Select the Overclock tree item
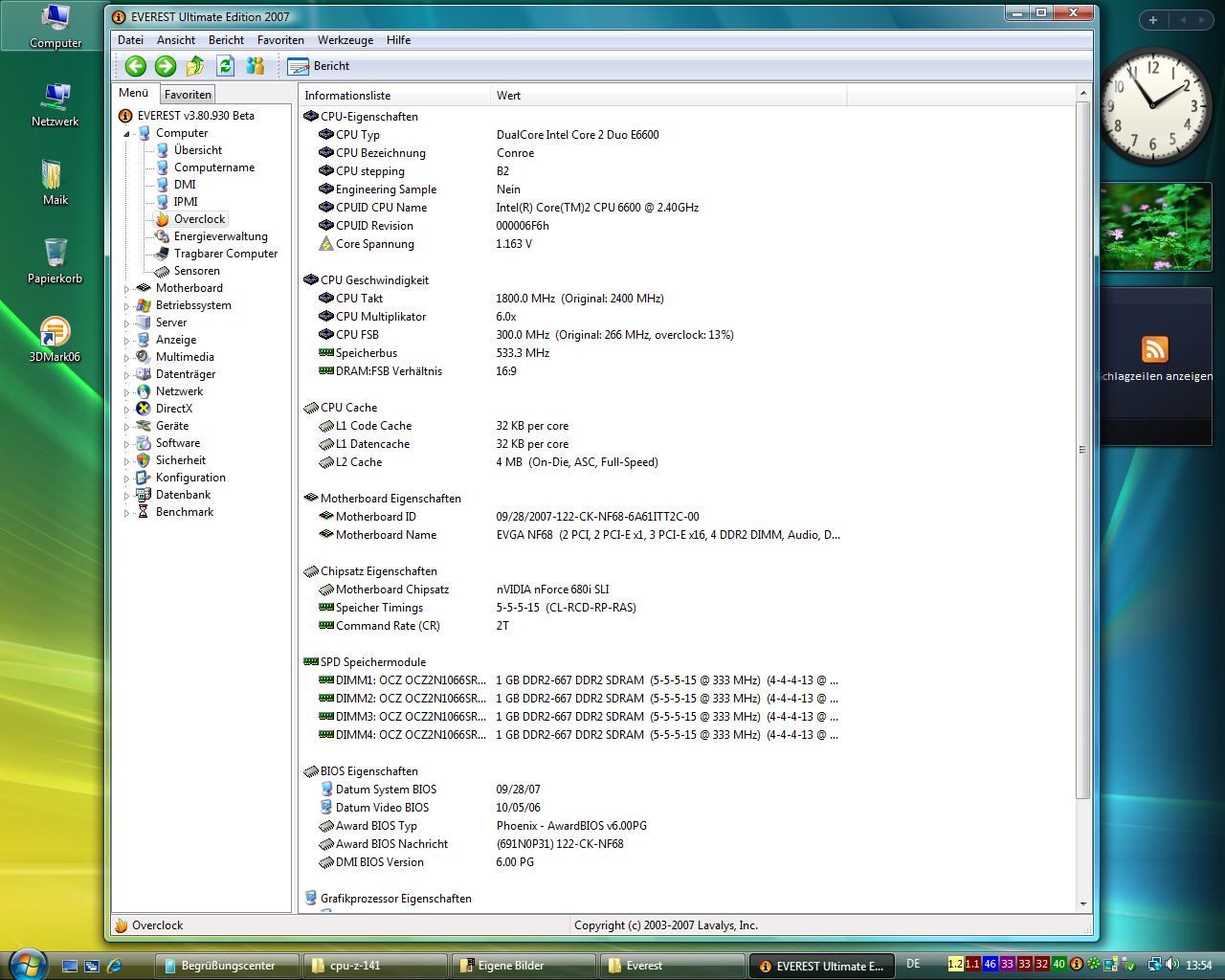This screenshot has height=980, width=1225. pos(199,219)
